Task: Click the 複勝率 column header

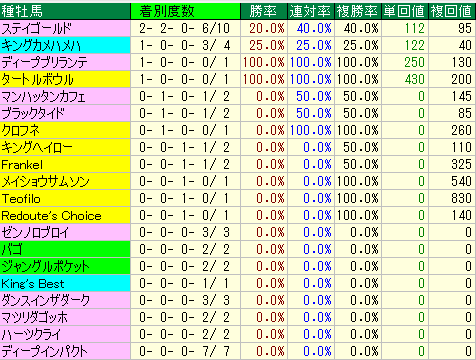Action: (357, 11)
